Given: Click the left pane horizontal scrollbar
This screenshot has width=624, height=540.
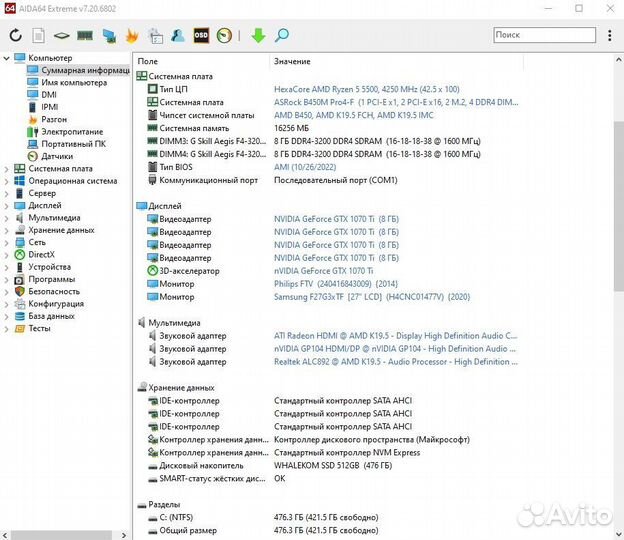Looking at the screenshot, I should (x=61, y=535).
